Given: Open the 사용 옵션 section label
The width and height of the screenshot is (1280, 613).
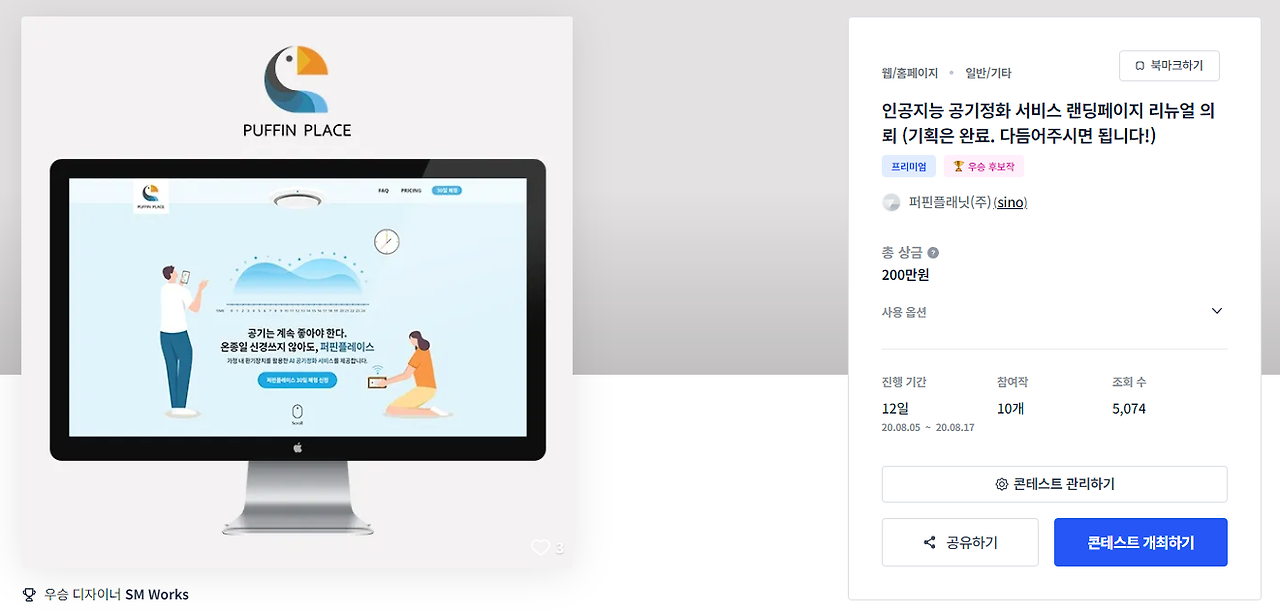Looking at the screenshot, I should click(x=904, y=312).
